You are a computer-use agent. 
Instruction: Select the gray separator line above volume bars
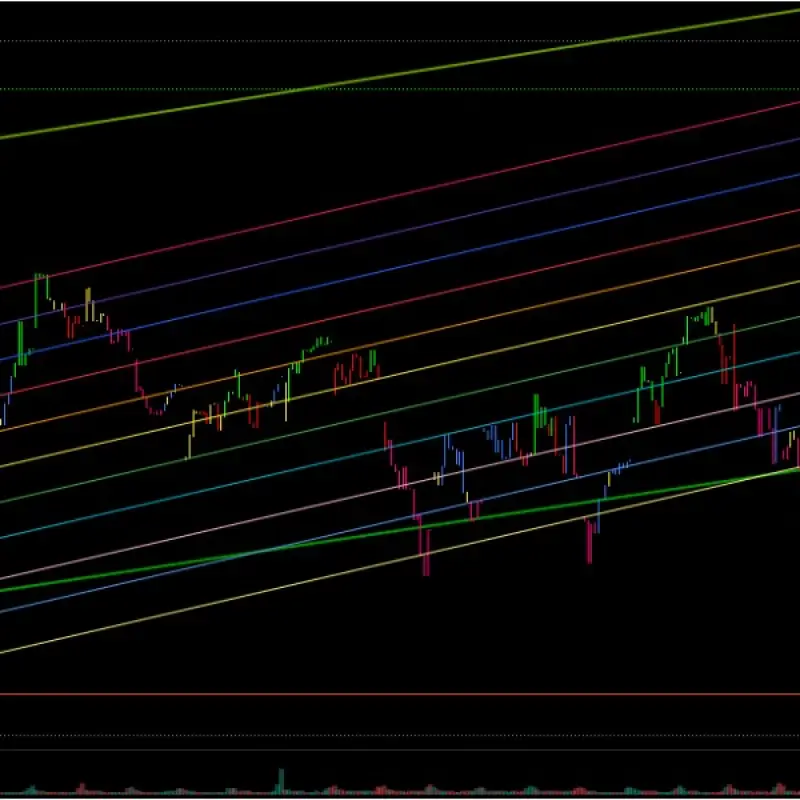pos(400,750)
